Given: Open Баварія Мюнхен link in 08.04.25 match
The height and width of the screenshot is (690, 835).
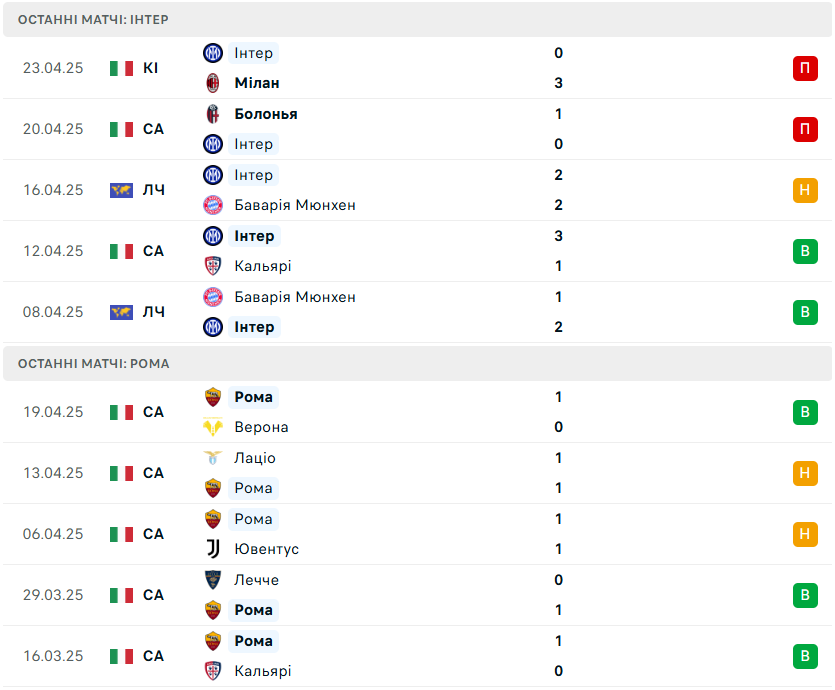Looking at the screenshot, I should pos(295,297).
